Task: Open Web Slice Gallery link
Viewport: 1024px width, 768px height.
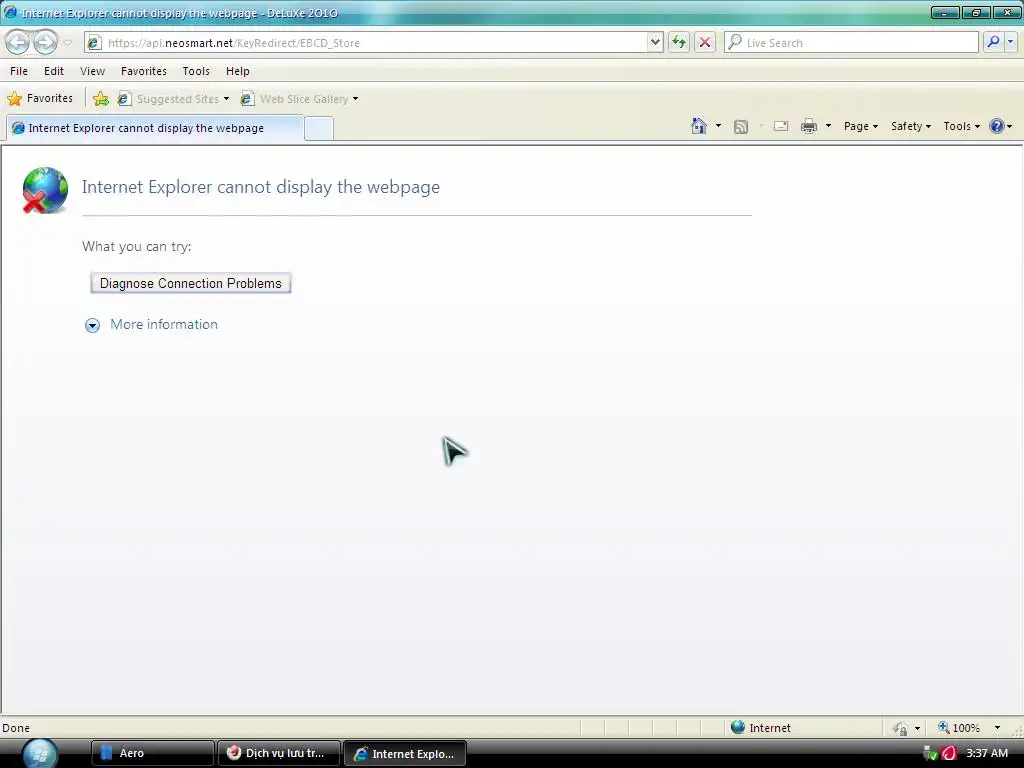Action: click(299, 99)
